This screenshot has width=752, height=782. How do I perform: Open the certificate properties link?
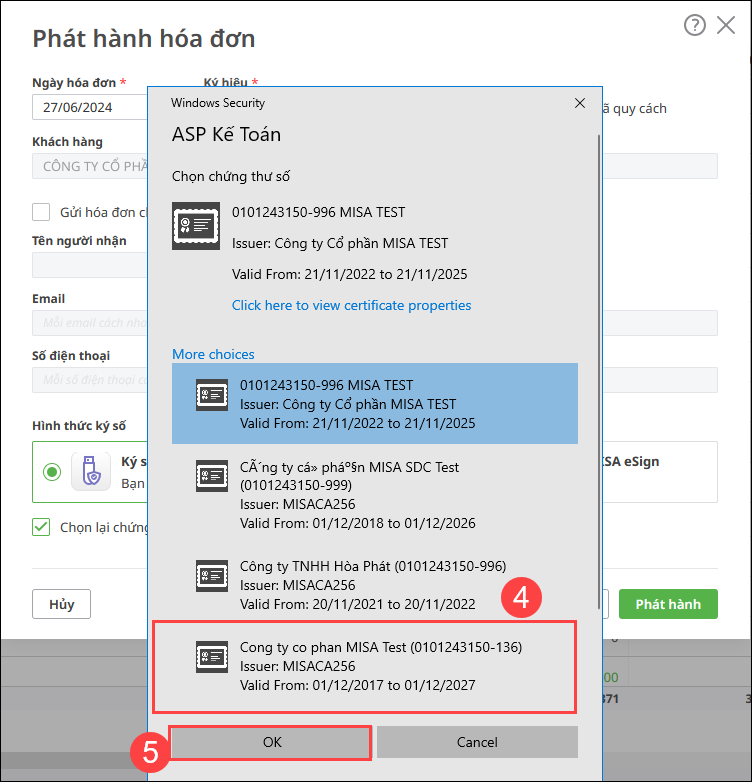[x=351, y=305]
